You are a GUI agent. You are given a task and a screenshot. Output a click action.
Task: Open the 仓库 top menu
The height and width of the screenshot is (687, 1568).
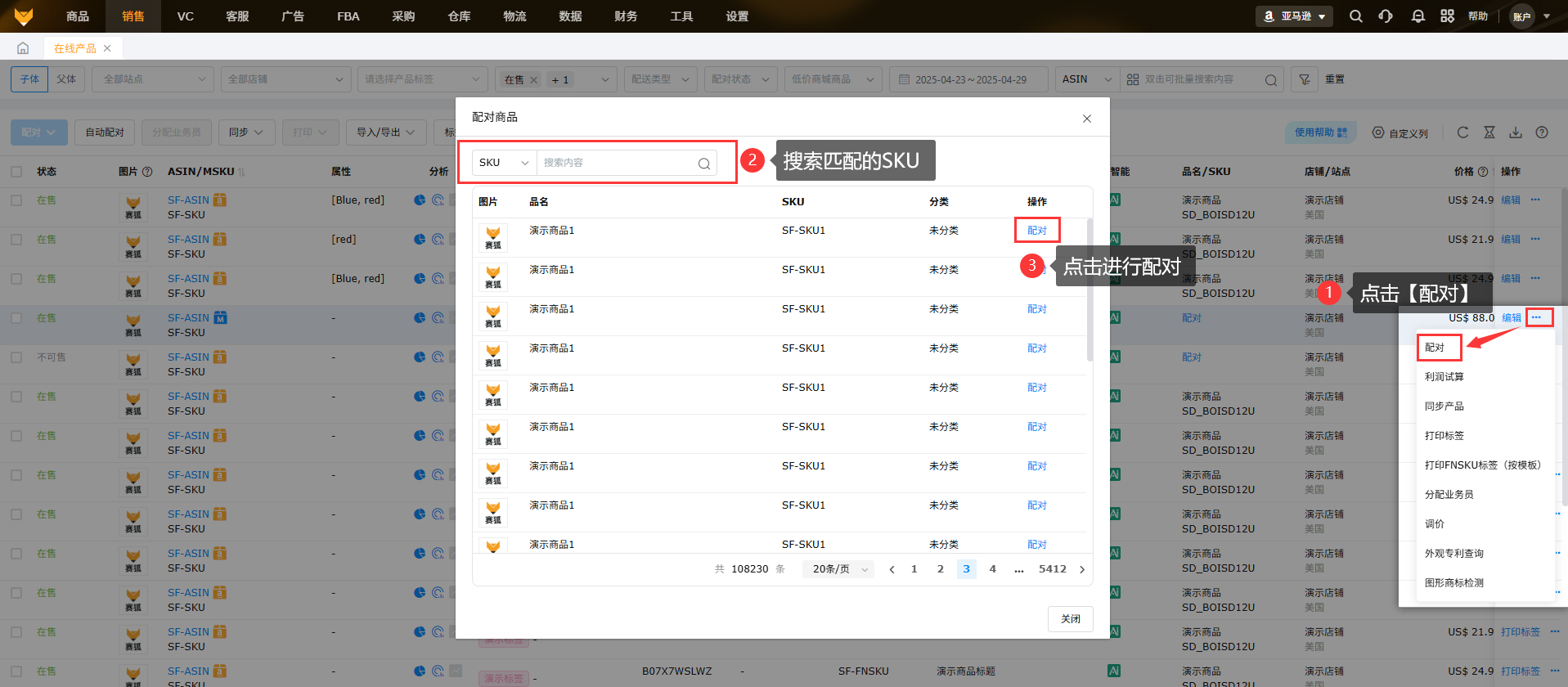460,16
